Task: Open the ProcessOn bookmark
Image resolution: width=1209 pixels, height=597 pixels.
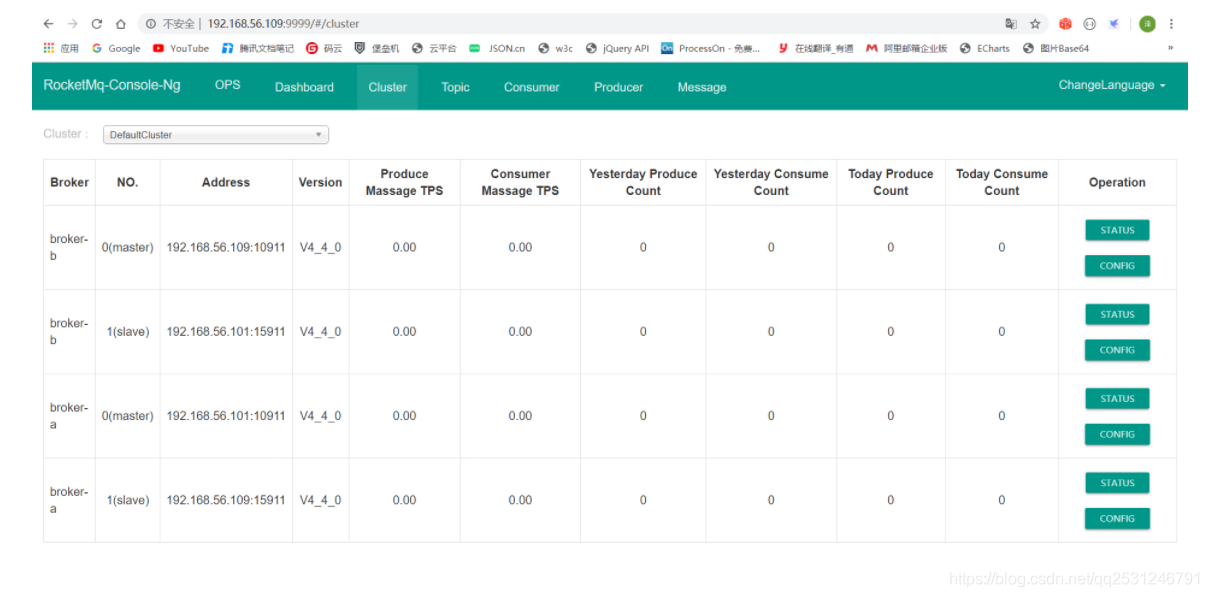Action: (x=710, y=48)
